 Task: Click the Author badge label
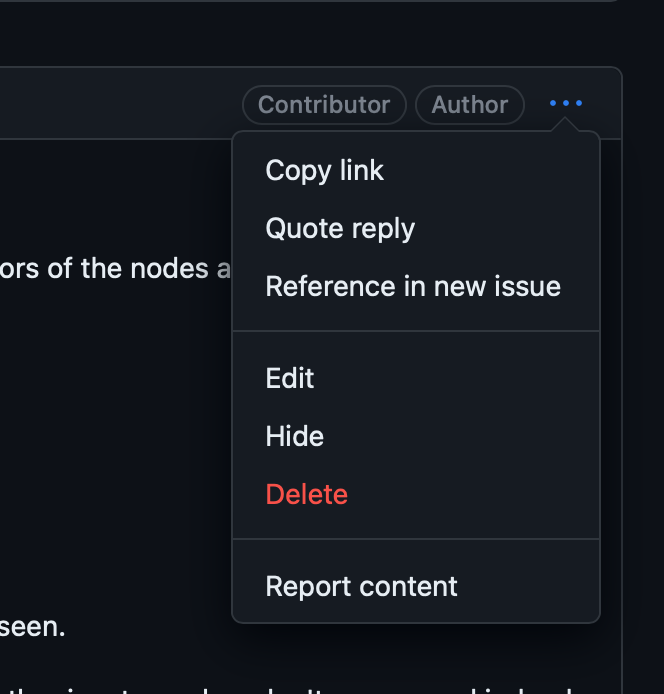pos(470,105)
